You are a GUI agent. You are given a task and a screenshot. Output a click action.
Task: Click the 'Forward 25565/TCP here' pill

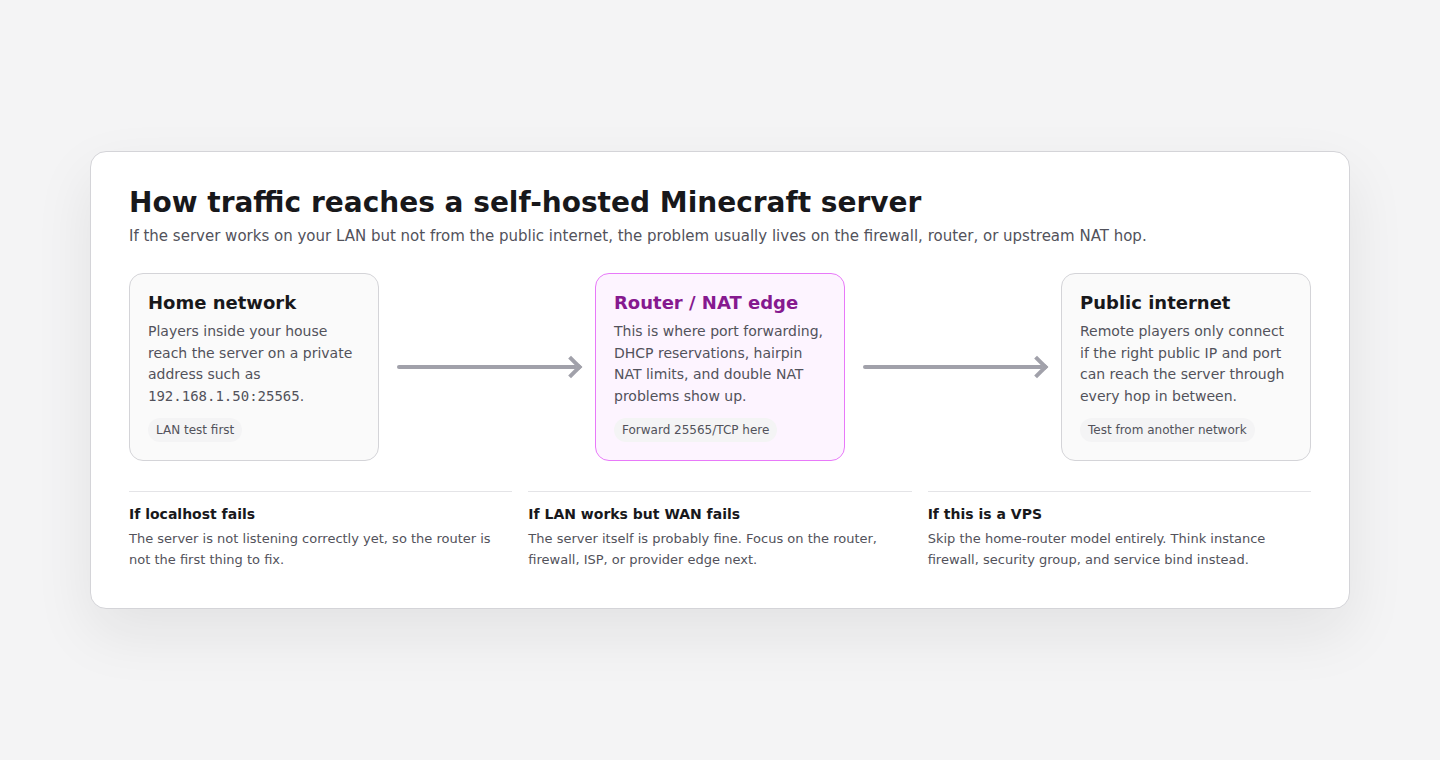[696, 430]
